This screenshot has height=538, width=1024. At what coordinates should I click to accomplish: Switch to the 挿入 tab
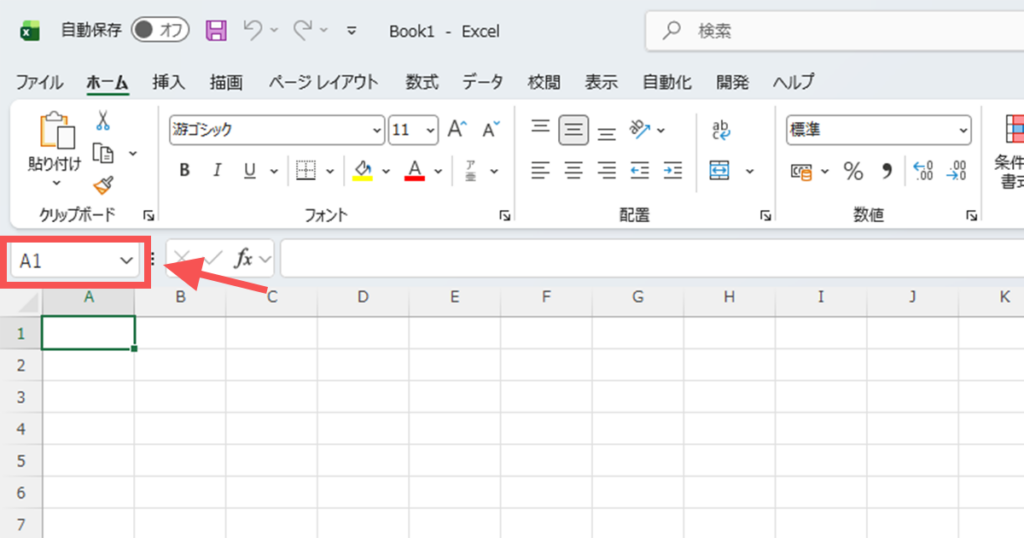pyautogui.click(x=168, y=82)
